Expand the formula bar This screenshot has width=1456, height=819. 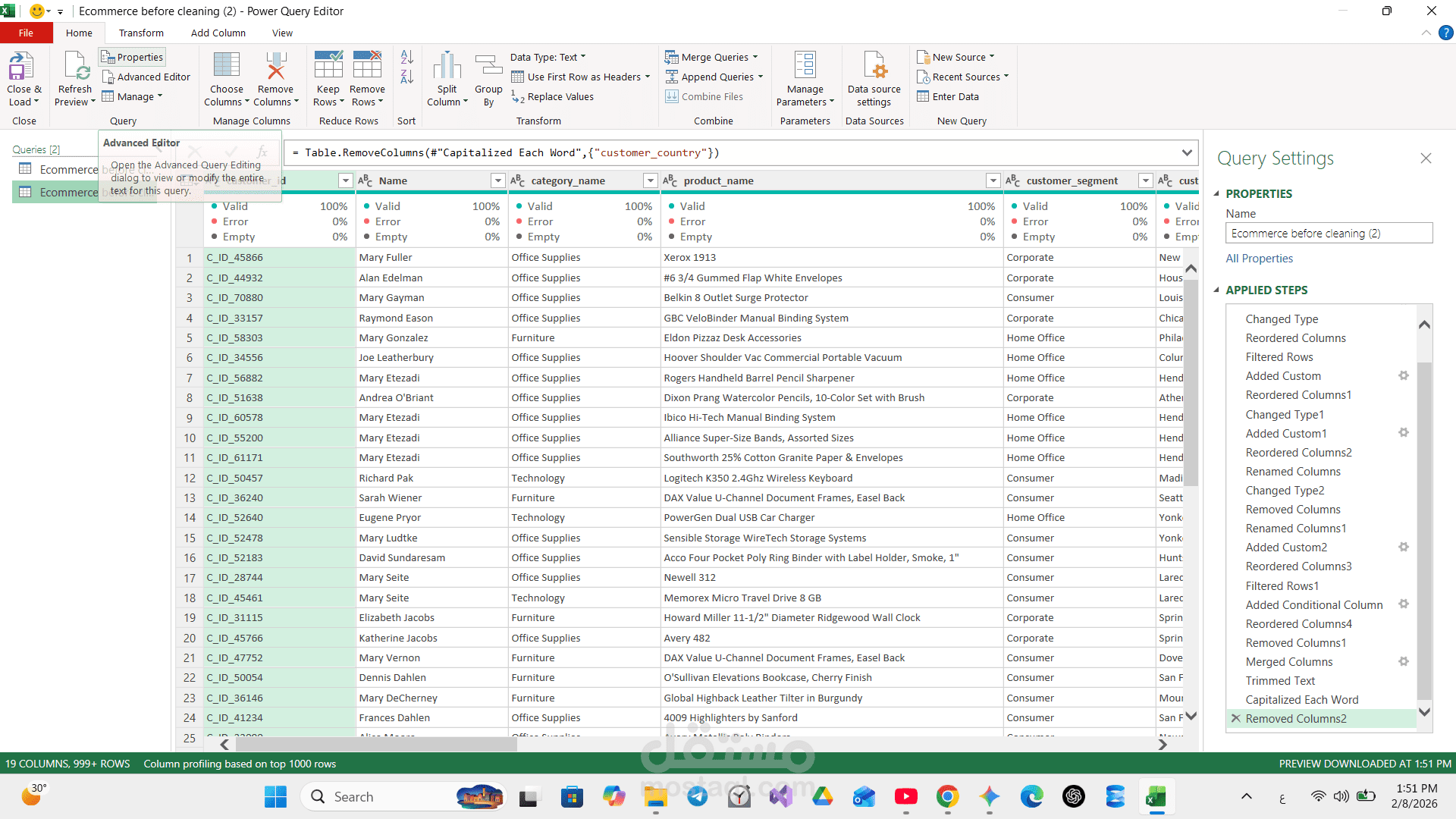(x=1186, y=152)
